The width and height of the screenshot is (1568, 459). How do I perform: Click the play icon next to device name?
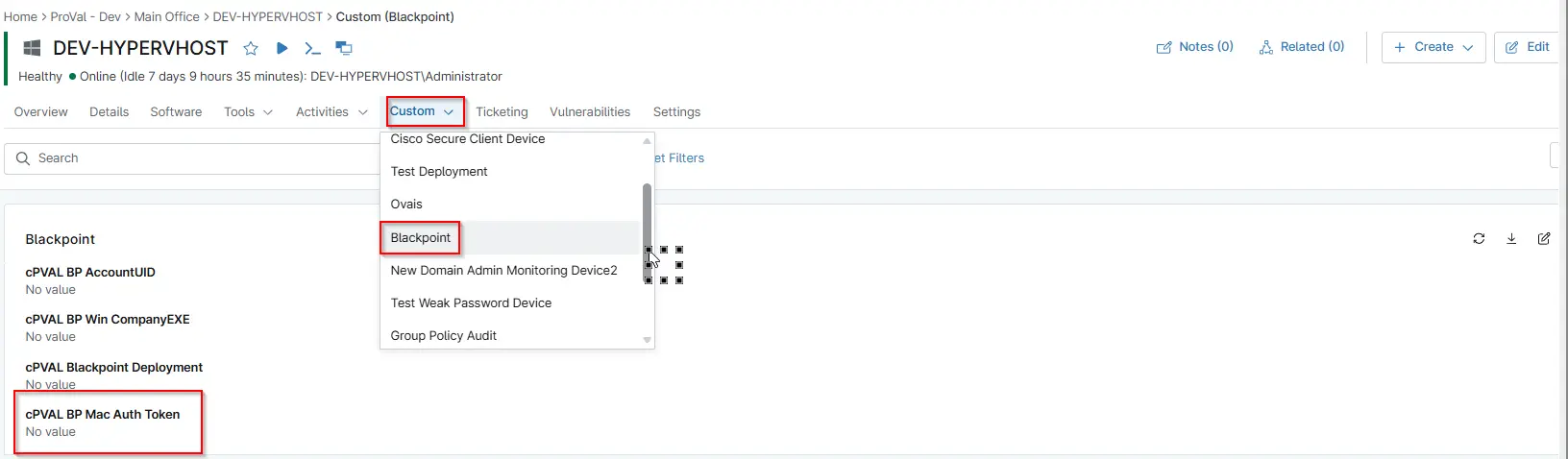pos(282,48)
